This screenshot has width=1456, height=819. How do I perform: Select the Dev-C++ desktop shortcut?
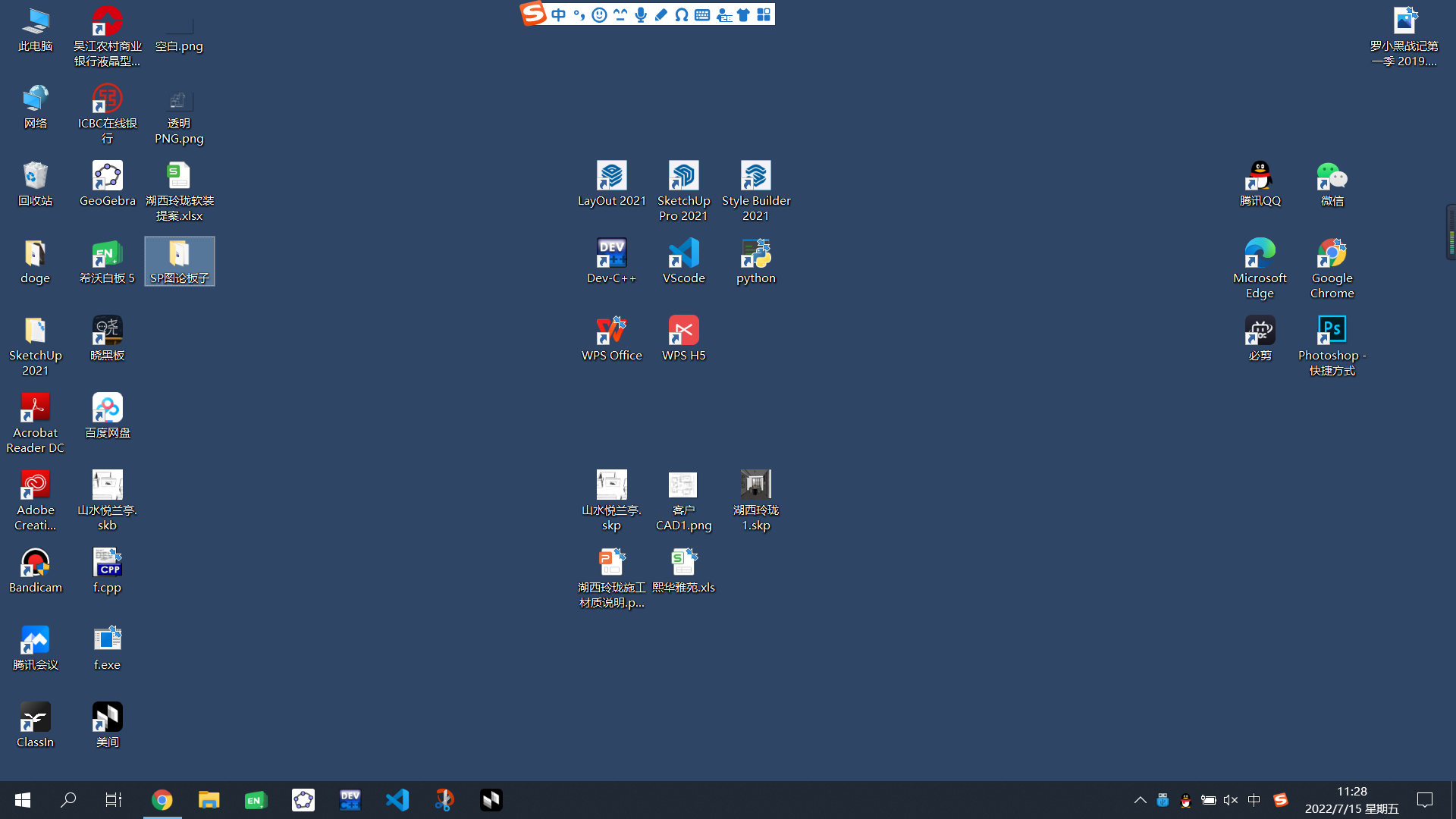[x=611, y=262]
